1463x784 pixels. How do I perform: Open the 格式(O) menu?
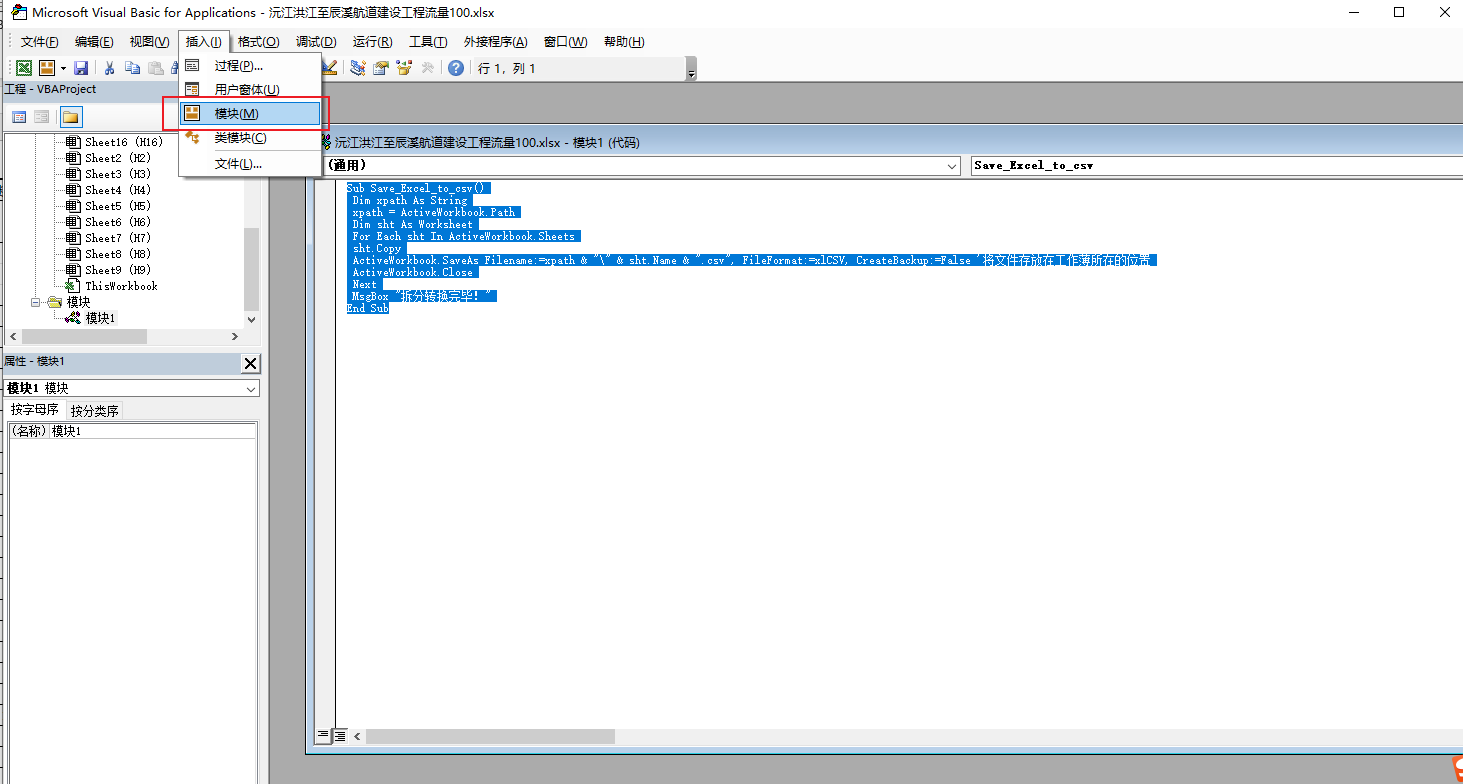tap(258, 42)
